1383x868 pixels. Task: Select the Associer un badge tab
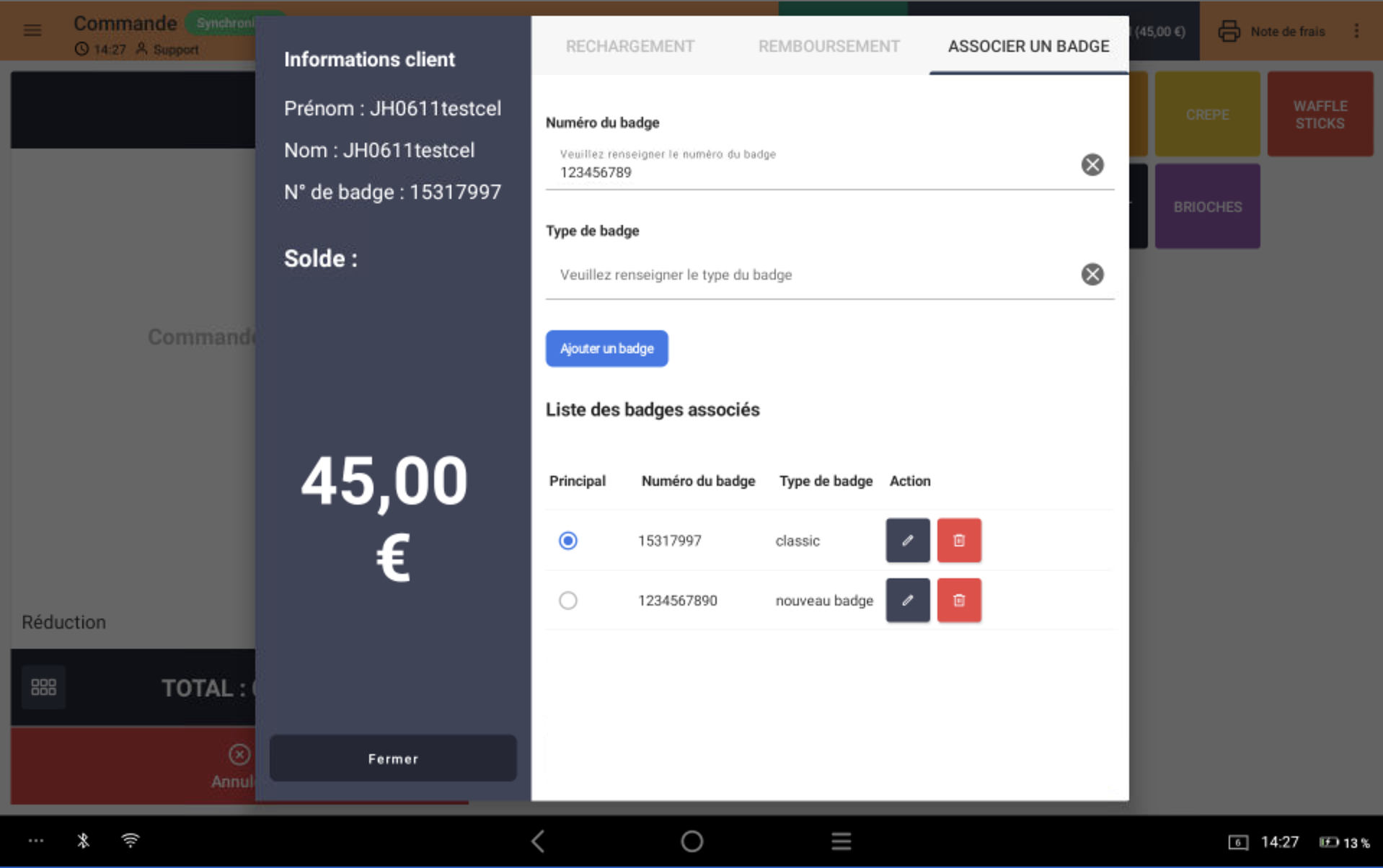tap(1028, 46)
